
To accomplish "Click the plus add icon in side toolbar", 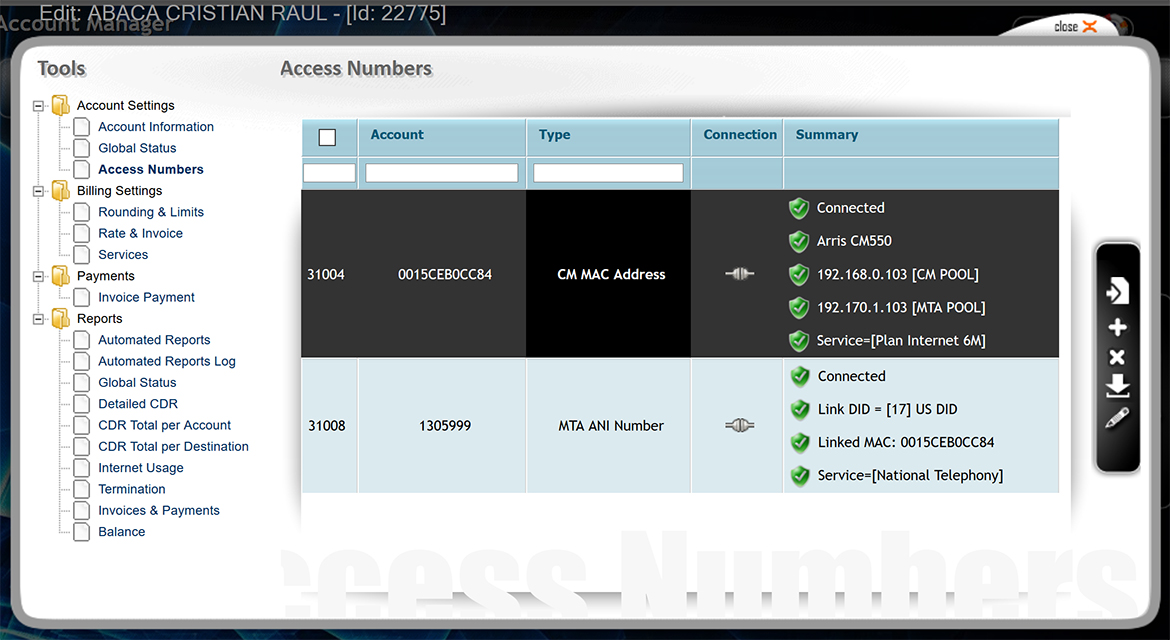I will tap(1117, 328).
